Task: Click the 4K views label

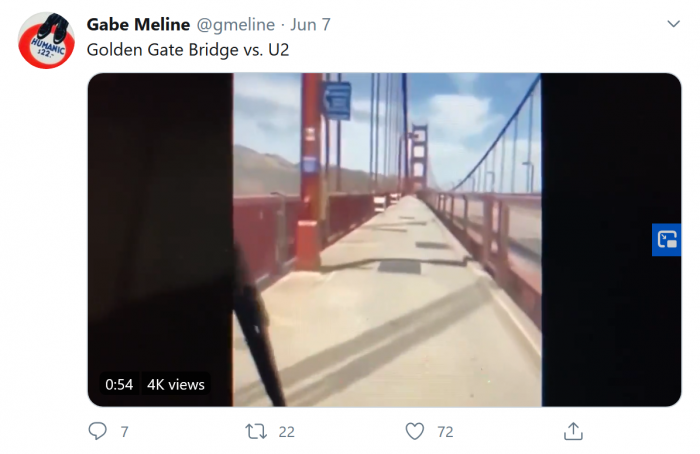Action: click(x=175, y=384)
